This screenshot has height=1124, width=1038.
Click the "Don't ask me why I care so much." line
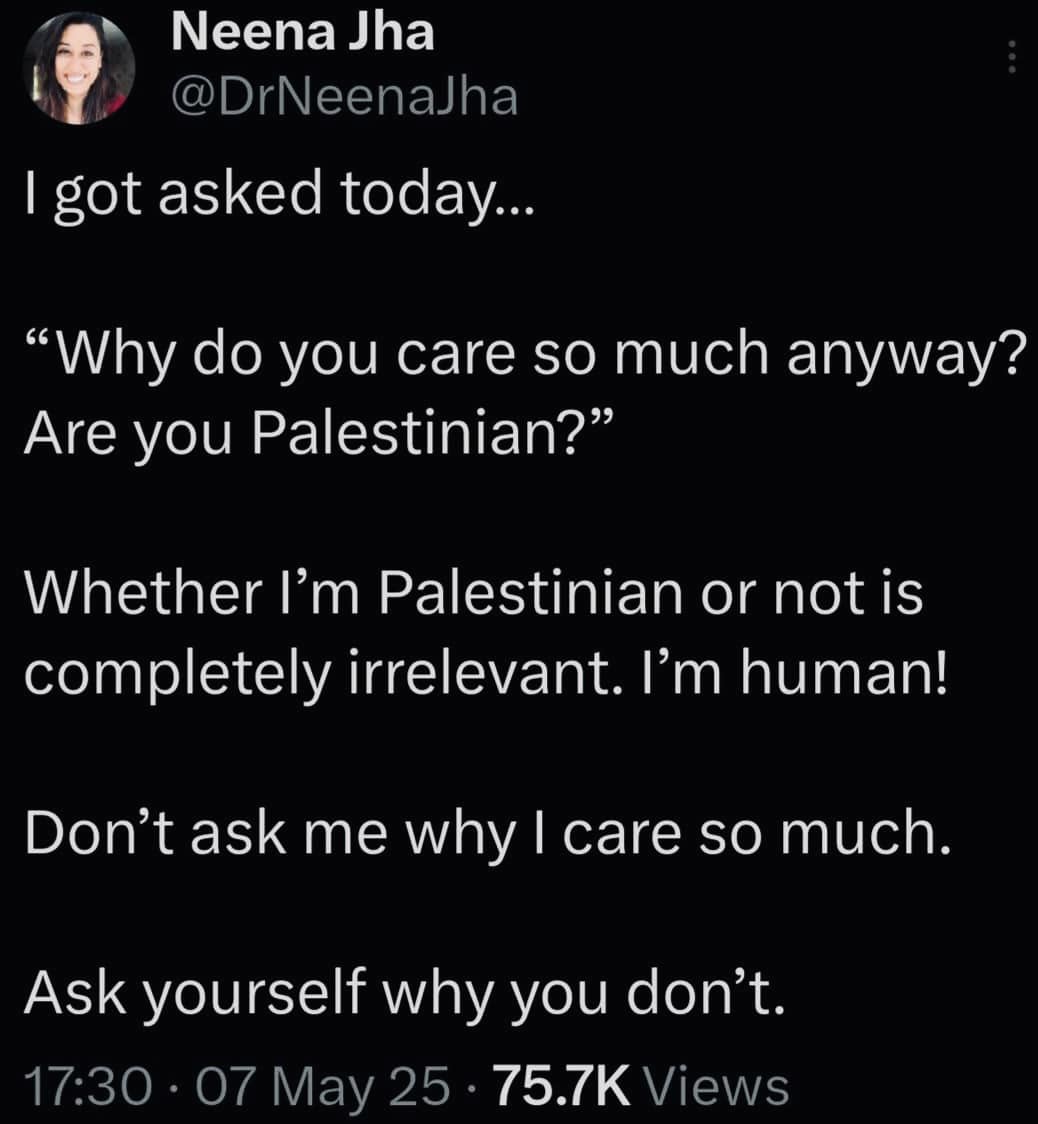pos(488,834)
